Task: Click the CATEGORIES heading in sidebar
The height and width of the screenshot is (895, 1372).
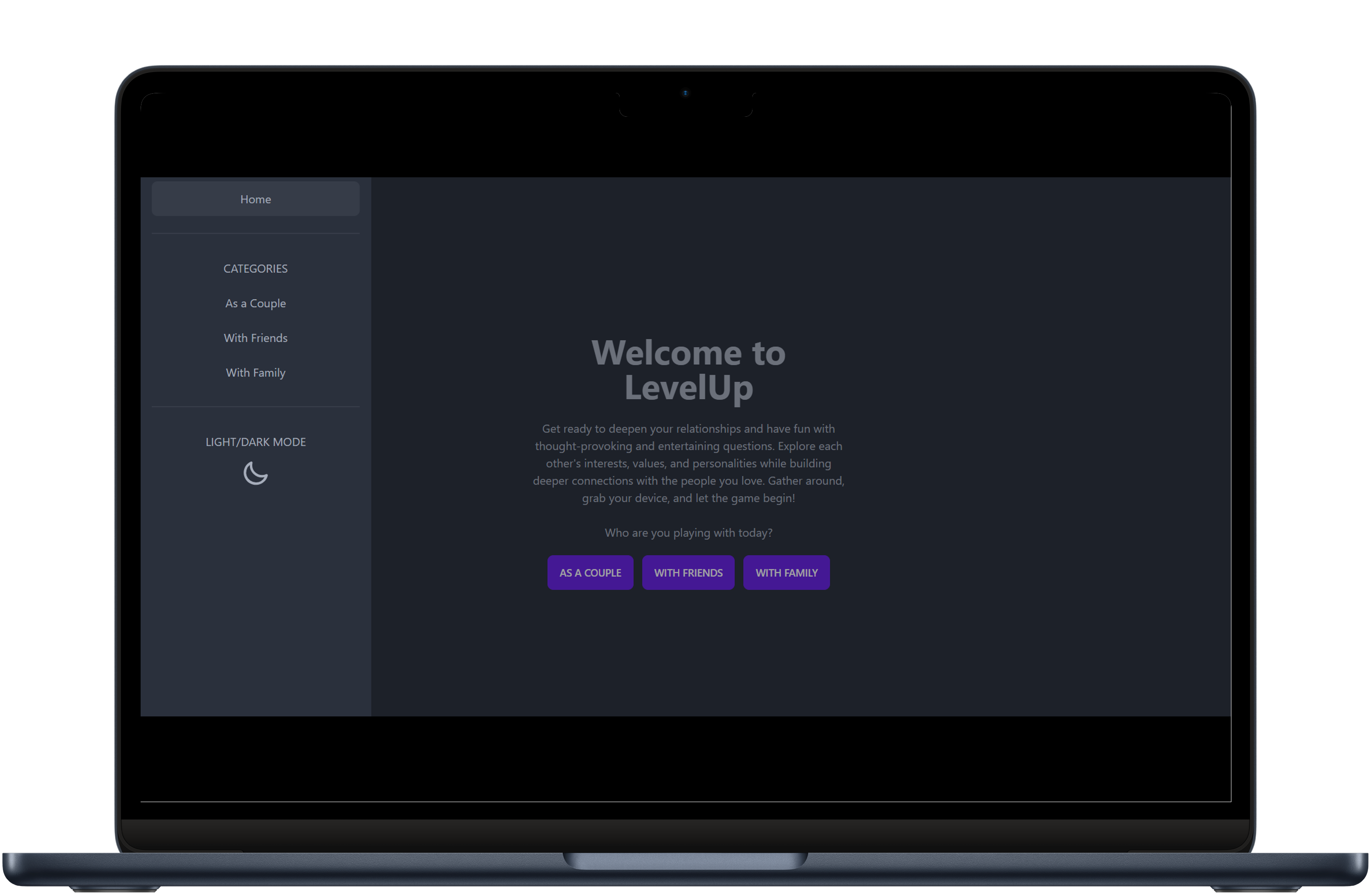Action: click(255, 269)
